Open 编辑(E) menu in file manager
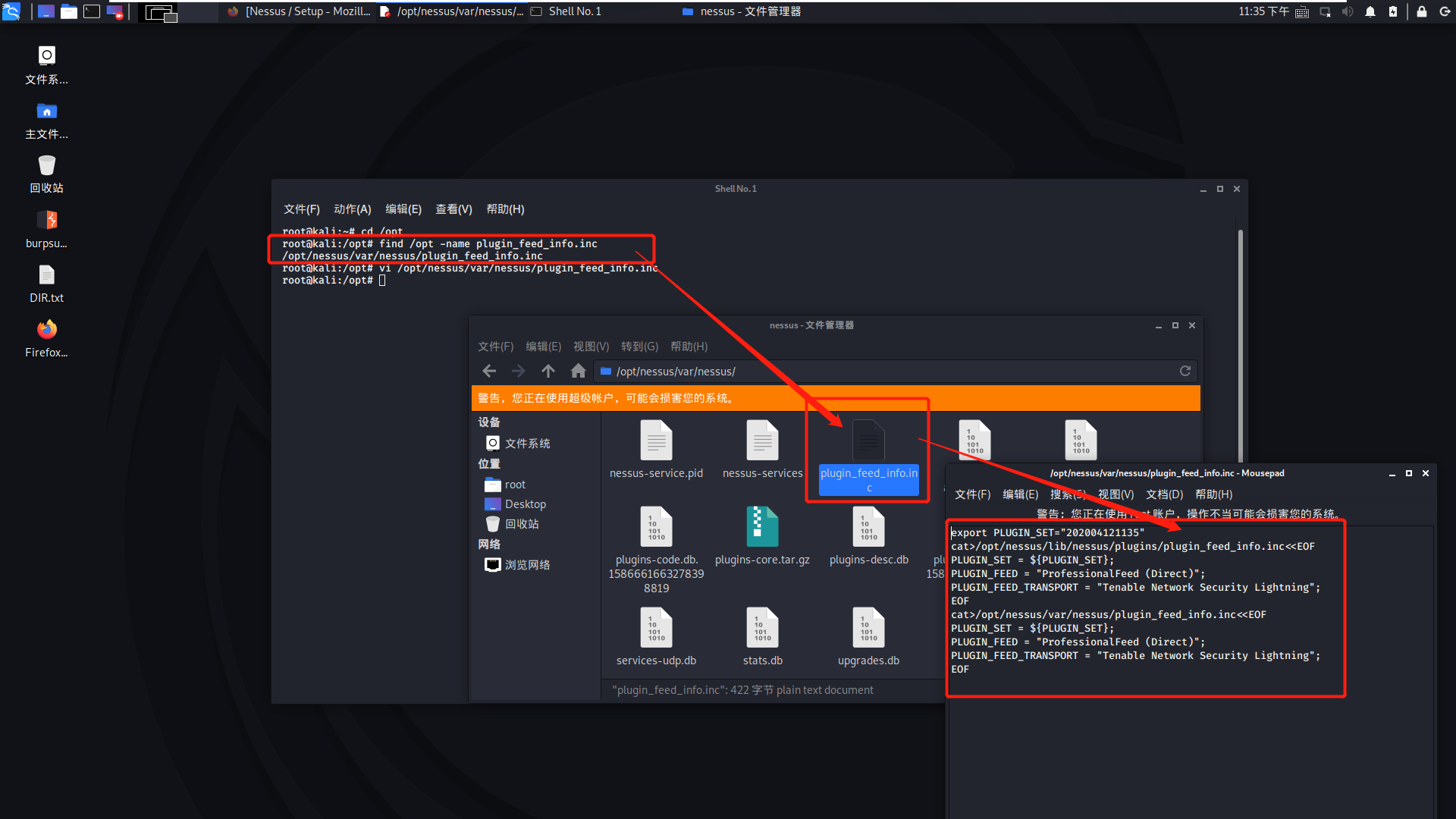1456x819 pixels. pyautogui.click(x=544, y=347)
